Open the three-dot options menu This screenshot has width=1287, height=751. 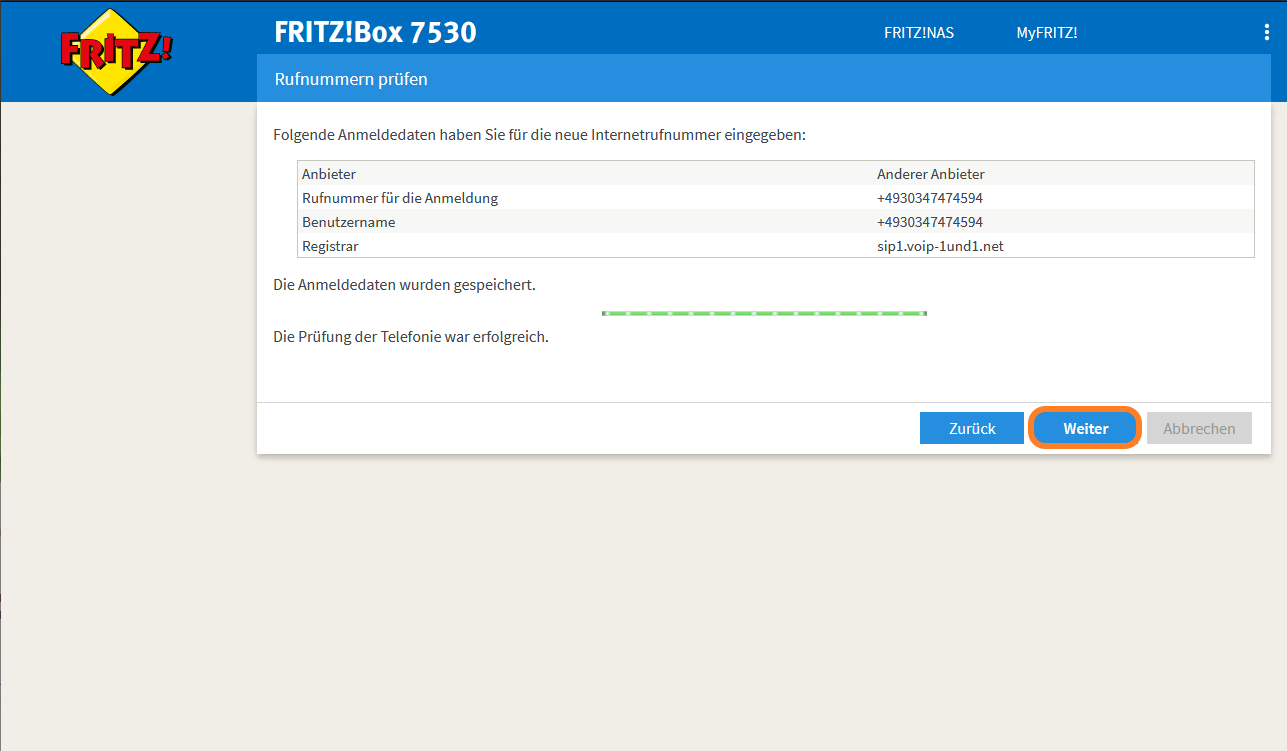coord(1266,33)
